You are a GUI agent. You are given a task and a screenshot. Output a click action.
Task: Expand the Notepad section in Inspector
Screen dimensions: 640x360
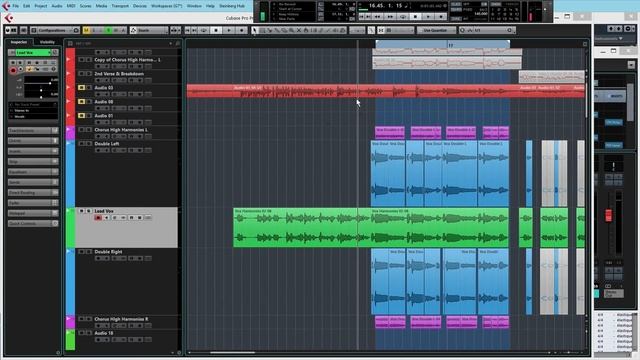(33, 213)
